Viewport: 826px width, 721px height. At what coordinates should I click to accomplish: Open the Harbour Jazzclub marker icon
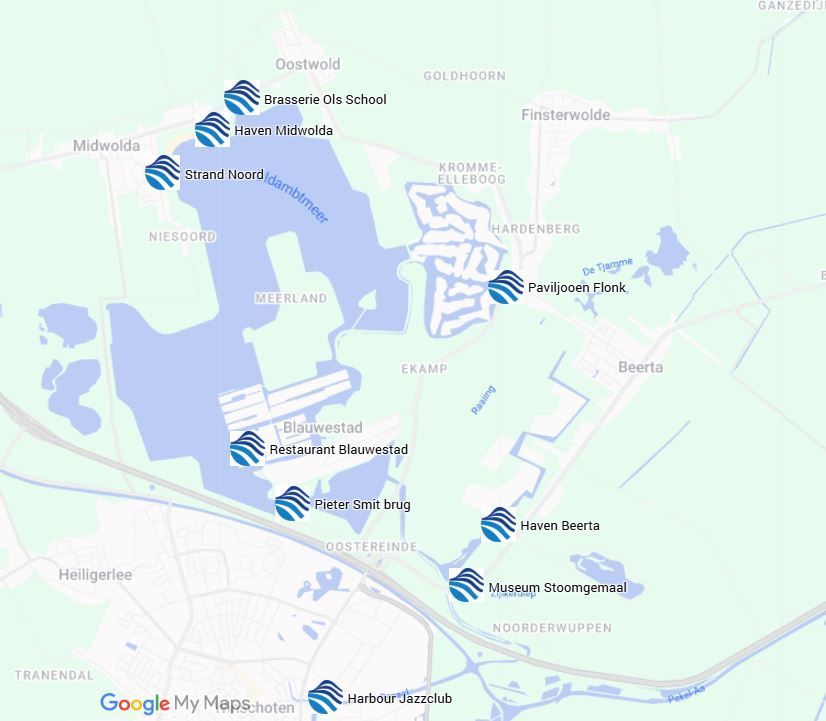coord(325,697)
